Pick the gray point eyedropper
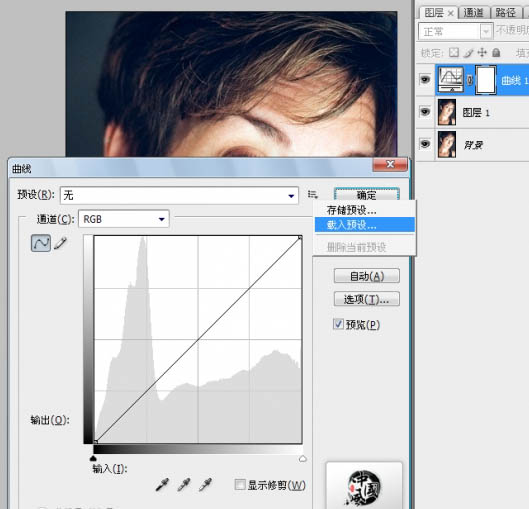 (x=184, y=484)
